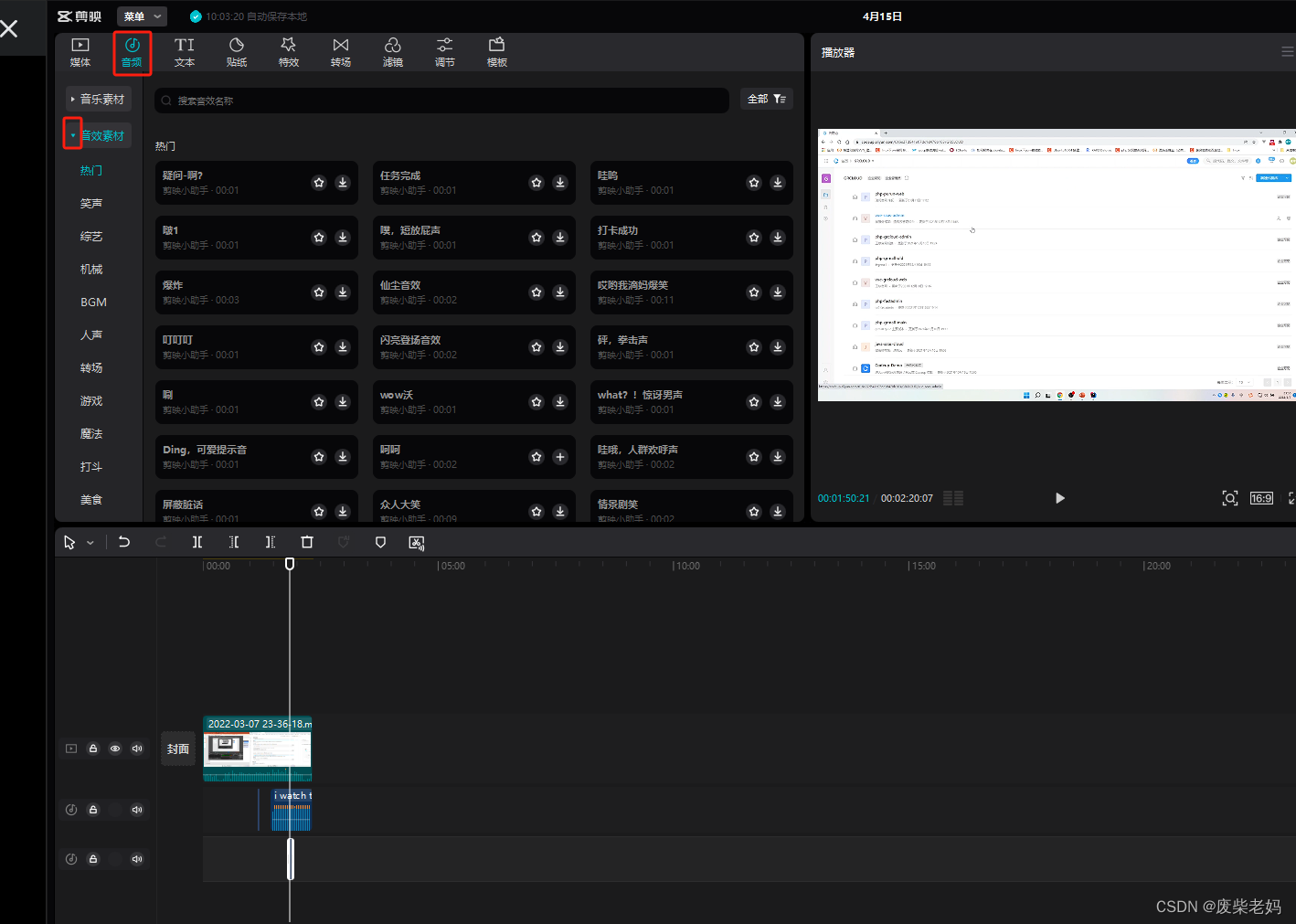Select the 2022-03-07 23-36-18 video clip
The image size is (1296, 924).
coord(257,749)
